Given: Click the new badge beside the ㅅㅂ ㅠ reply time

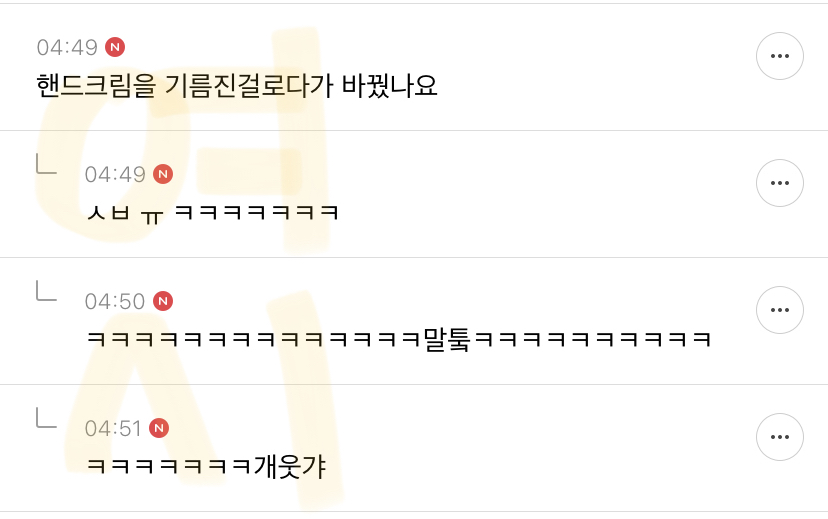Looking at the screenshot, I should [x=163, y=174].
